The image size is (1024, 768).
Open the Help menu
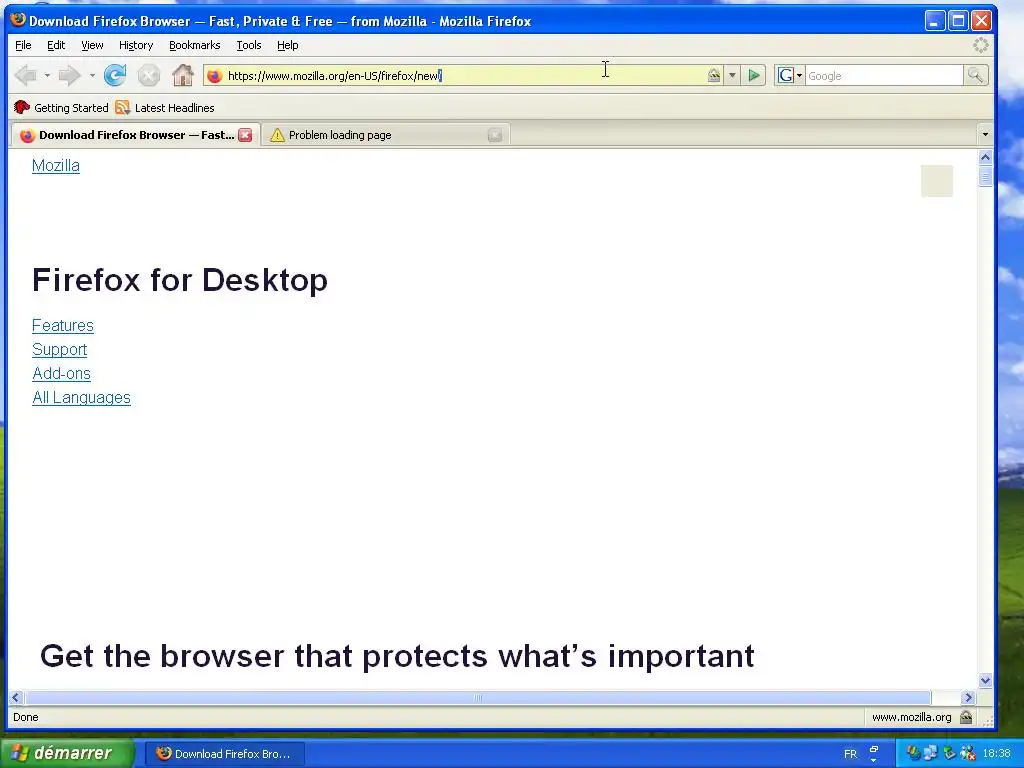[x=287, y=45]
